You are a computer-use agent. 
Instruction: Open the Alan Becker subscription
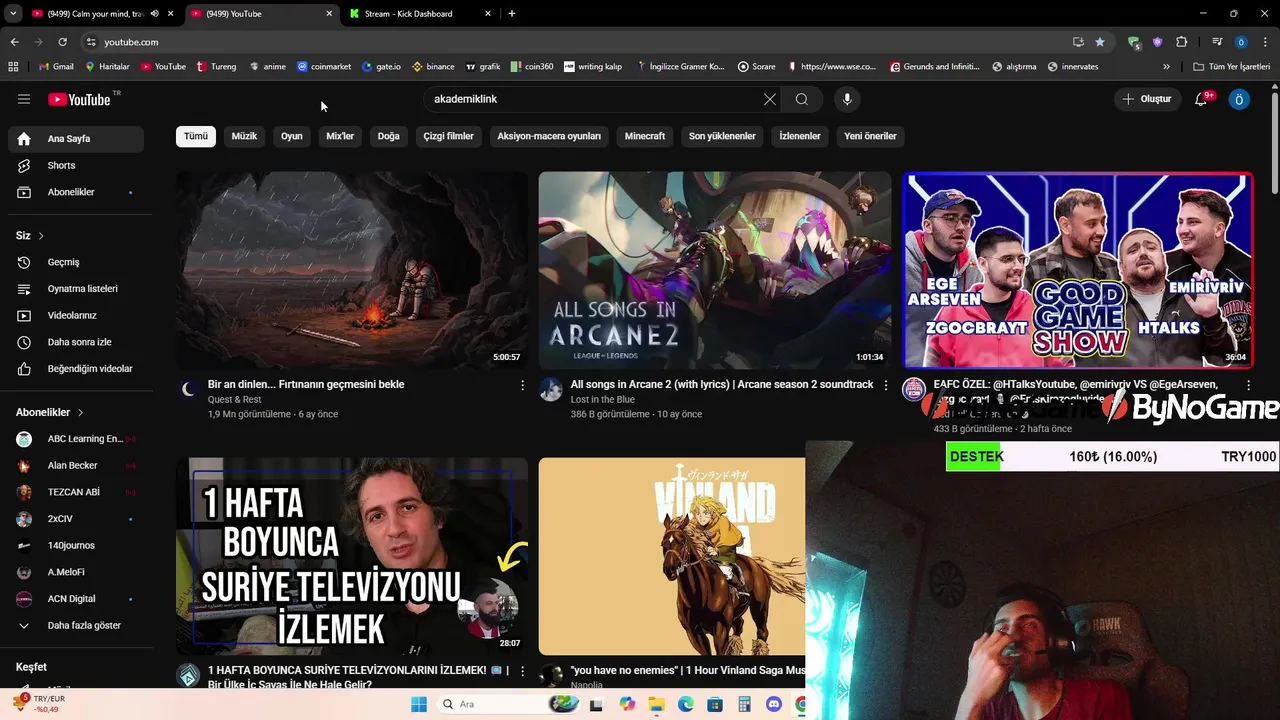(76, 466)
